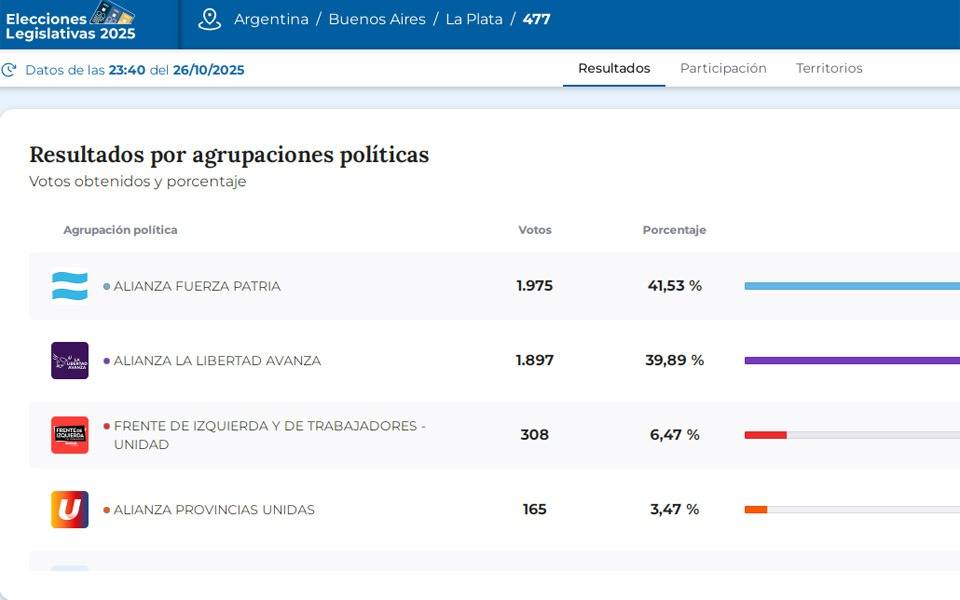Click the 477 breadcrumb entry

537,19
